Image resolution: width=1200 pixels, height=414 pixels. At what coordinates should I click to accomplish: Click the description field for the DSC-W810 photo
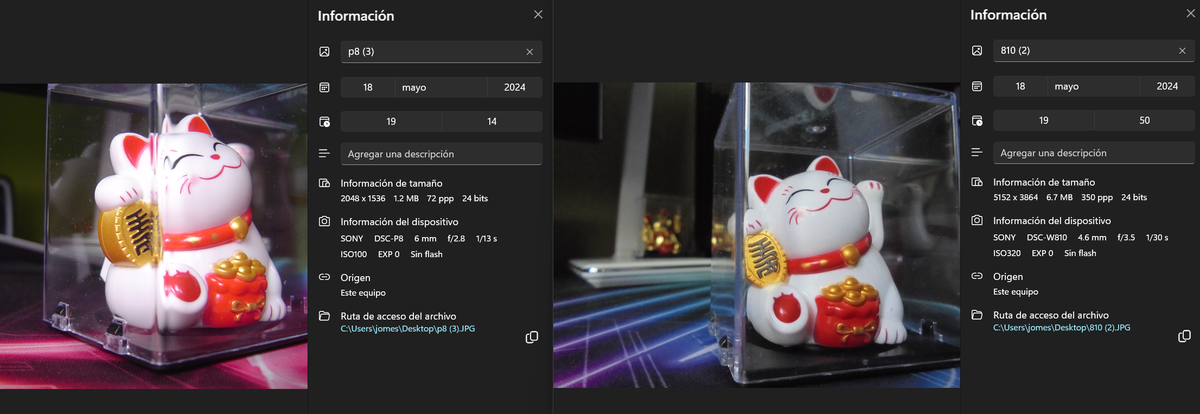tap(1092, 154)
